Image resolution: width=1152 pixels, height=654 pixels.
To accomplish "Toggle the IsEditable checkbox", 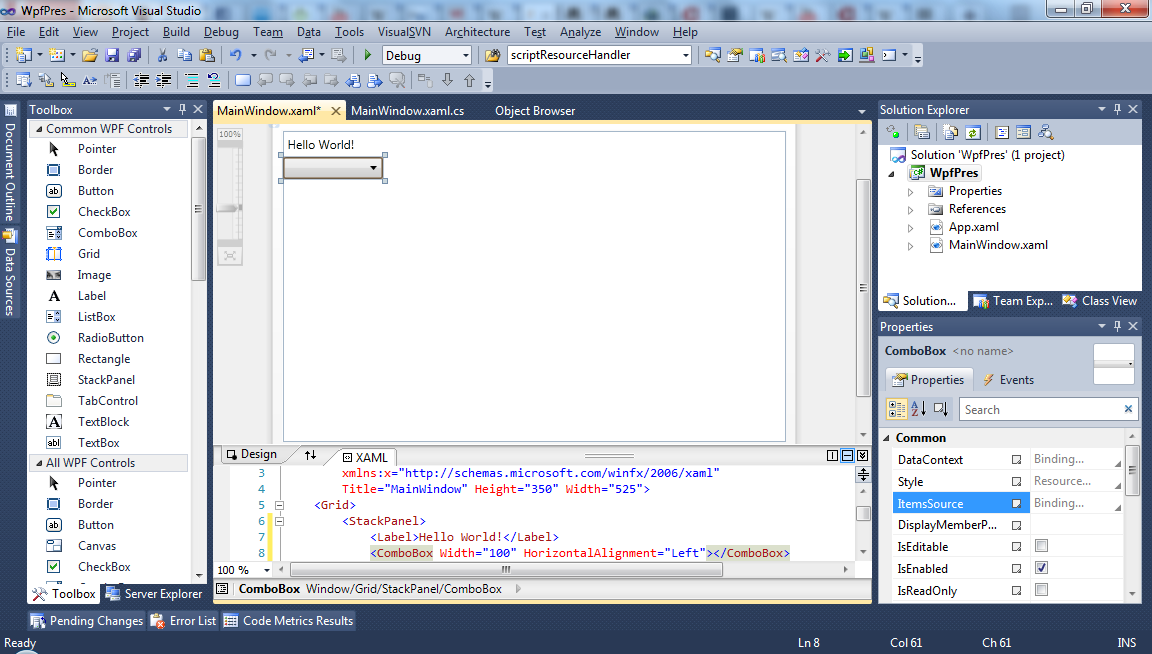I will point(1041,546).
